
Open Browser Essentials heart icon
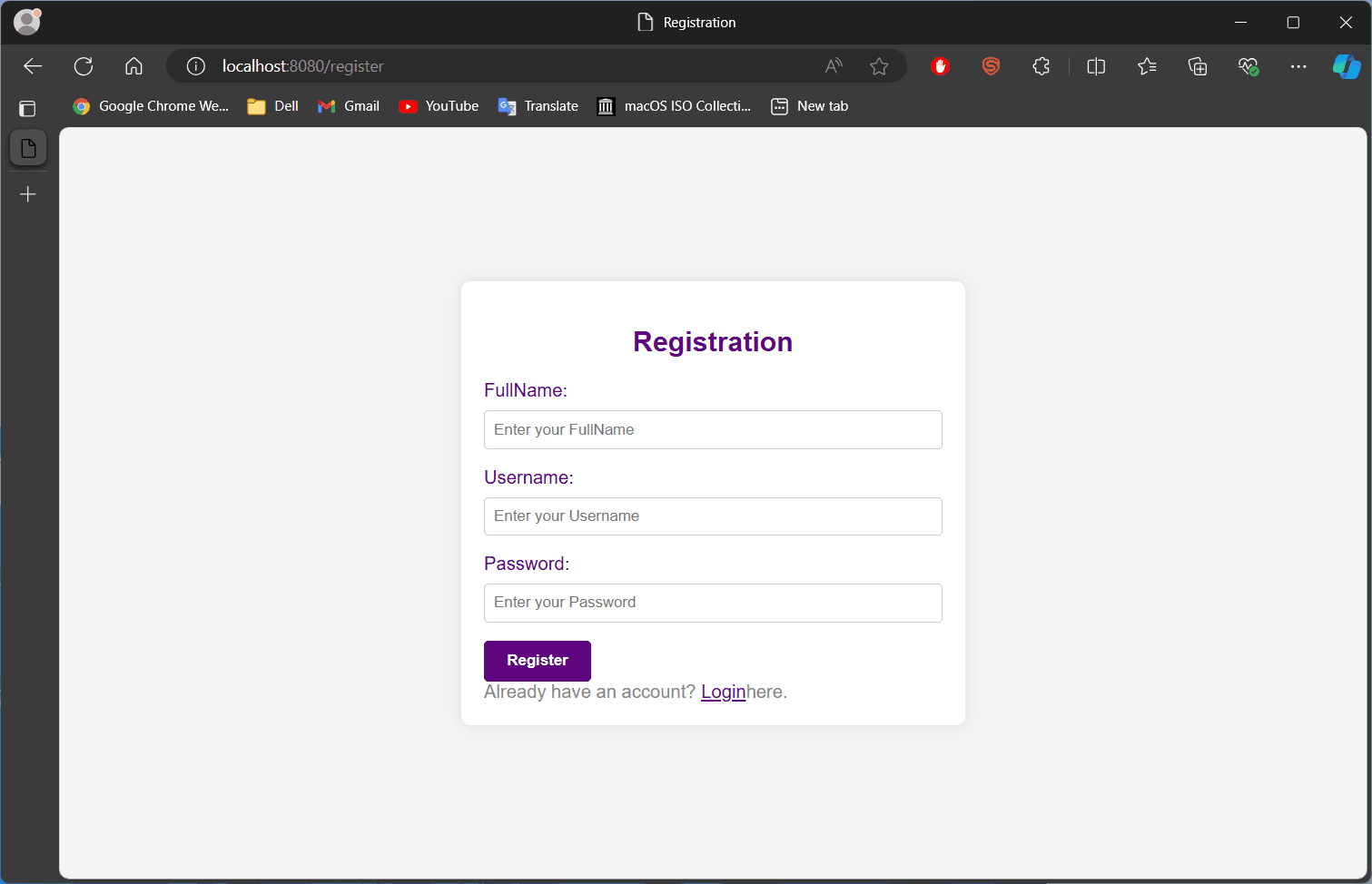1248,65
